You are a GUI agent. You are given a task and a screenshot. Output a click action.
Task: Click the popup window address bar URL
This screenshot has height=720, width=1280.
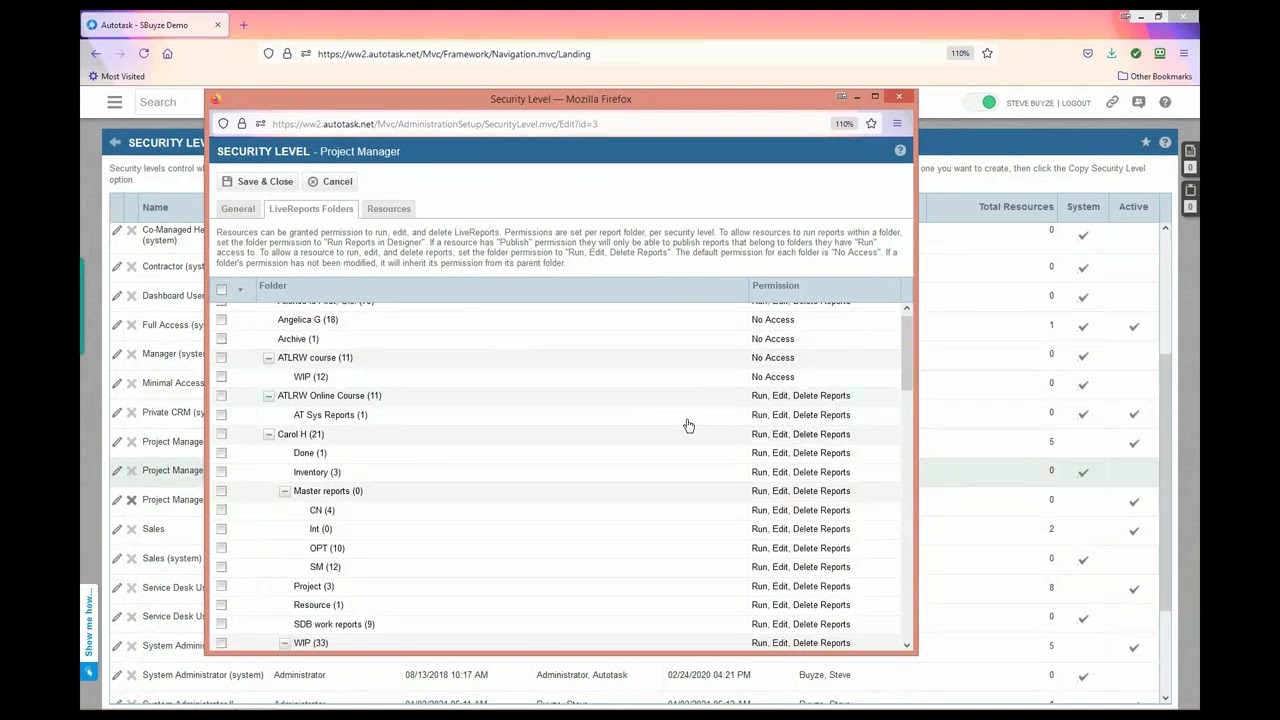[435, 124]
